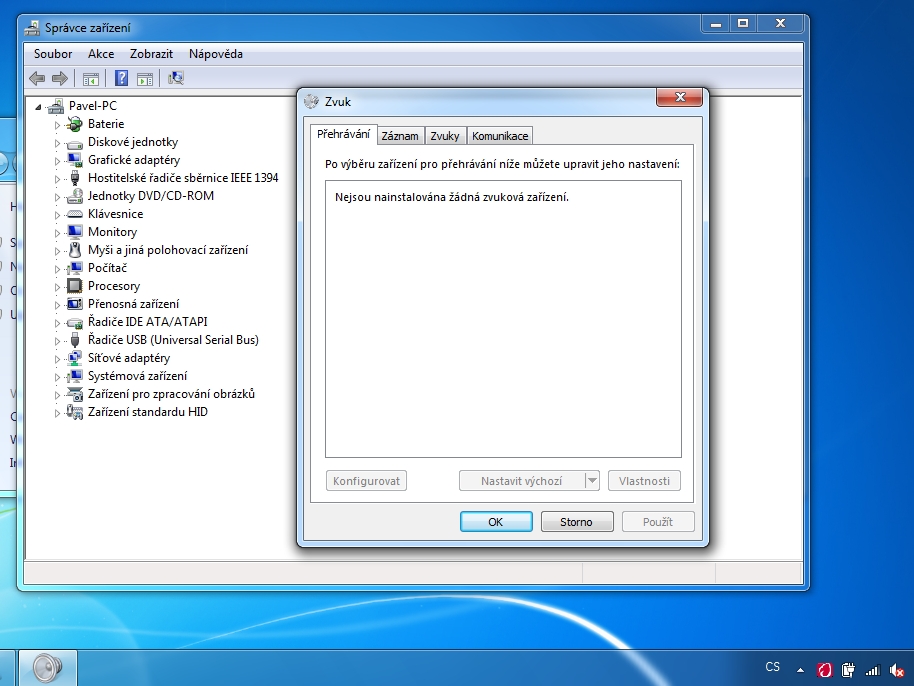Expand the Baterie tree node
The image size is (914, 686).
[x=57, y=125]
